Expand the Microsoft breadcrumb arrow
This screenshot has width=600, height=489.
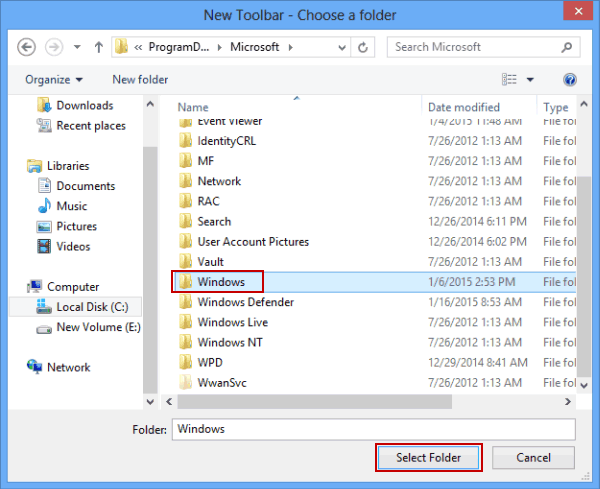coord(291,47)
